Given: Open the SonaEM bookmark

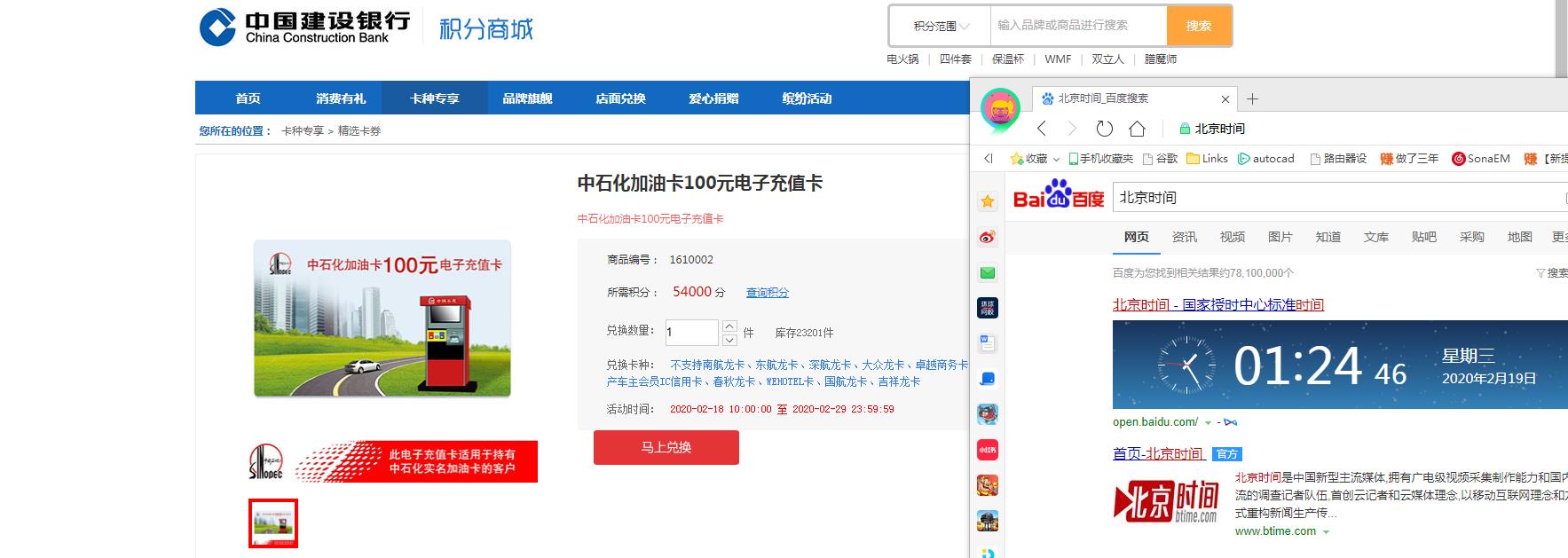Looking at the screenshot, I should [x=1480, y=159].
